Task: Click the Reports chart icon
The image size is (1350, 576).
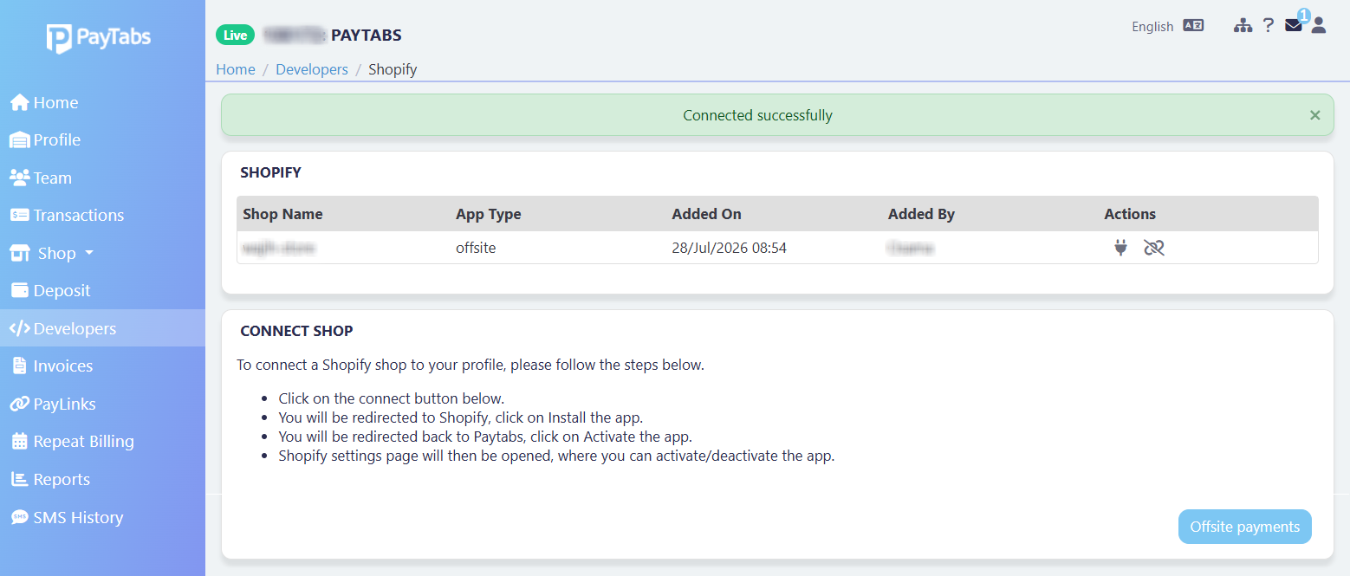Action: click(19, 479)
